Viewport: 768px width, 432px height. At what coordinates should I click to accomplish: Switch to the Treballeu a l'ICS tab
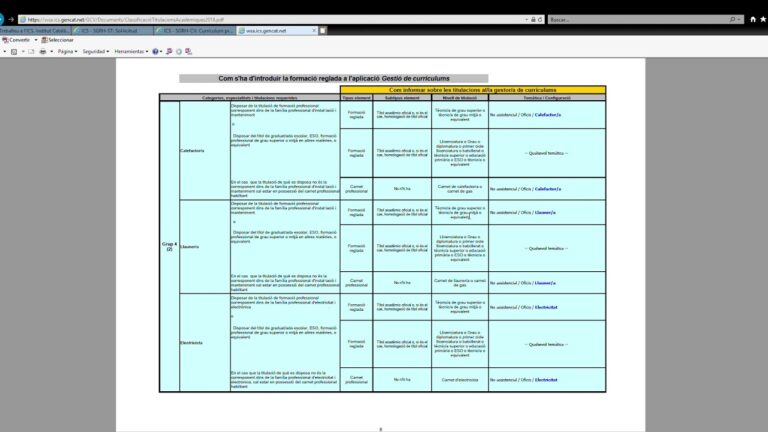35,30
